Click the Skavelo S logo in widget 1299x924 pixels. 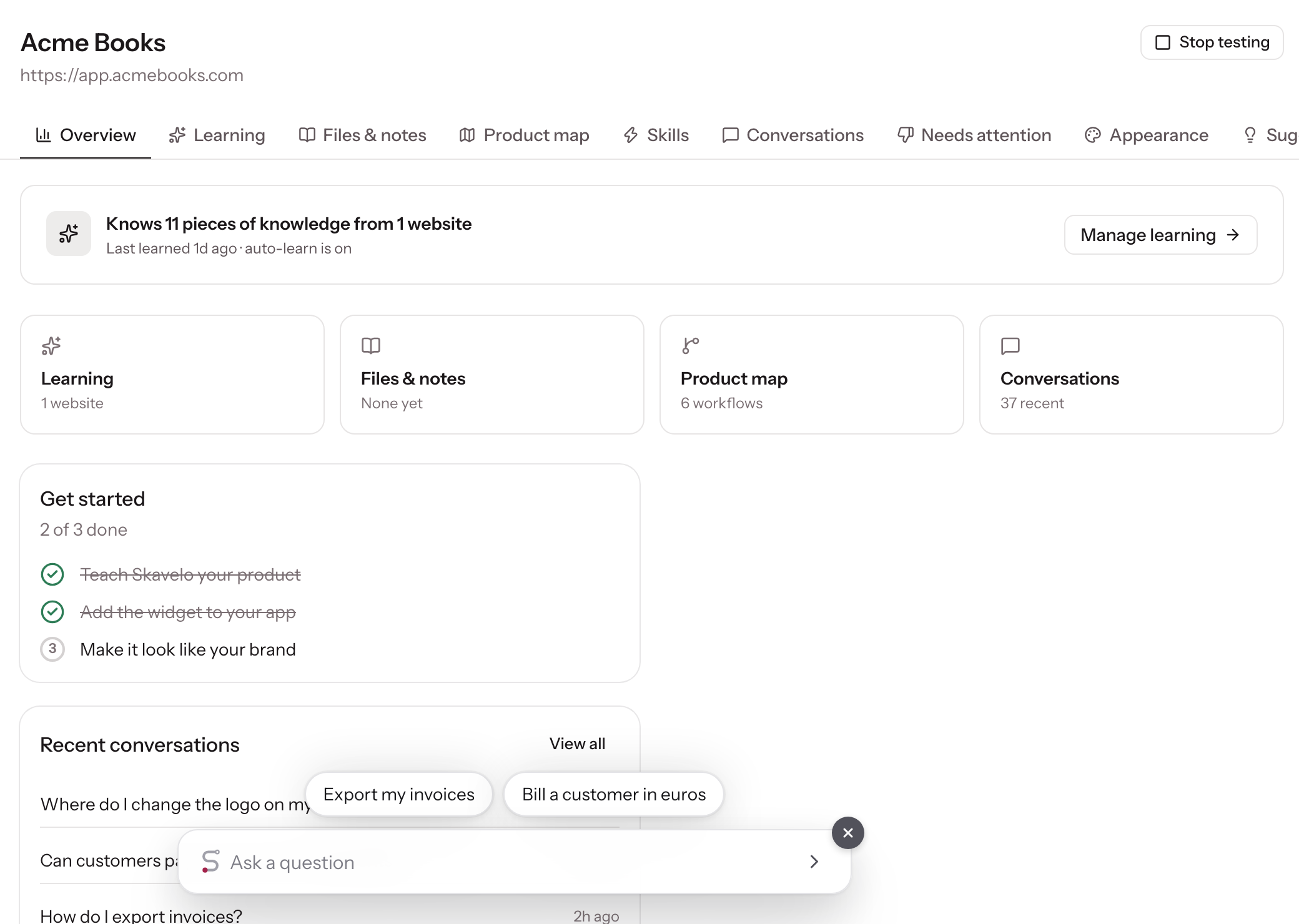click(x=210, y=862)
